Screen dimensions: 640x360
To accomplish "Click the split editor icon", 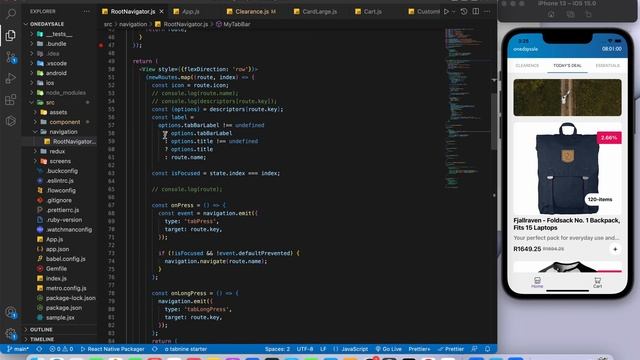I will (476, 11).
